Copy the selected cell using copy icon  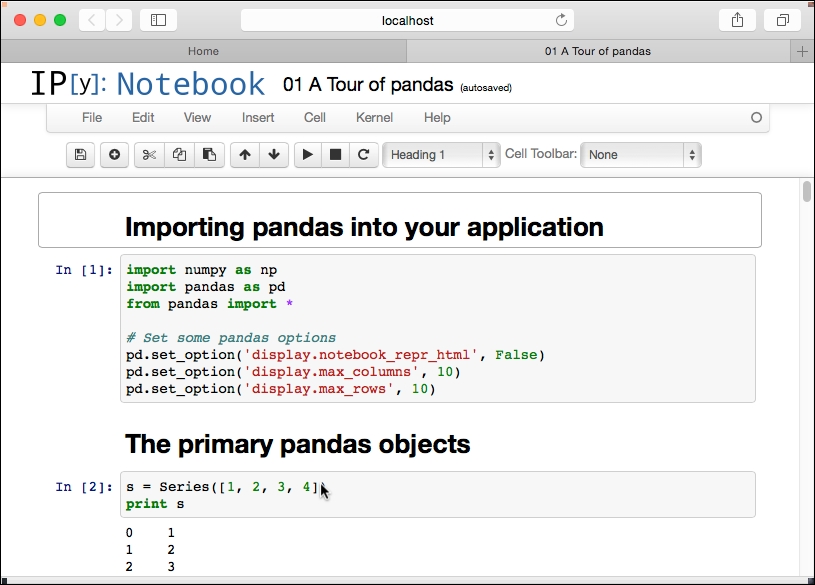point(179,154)
